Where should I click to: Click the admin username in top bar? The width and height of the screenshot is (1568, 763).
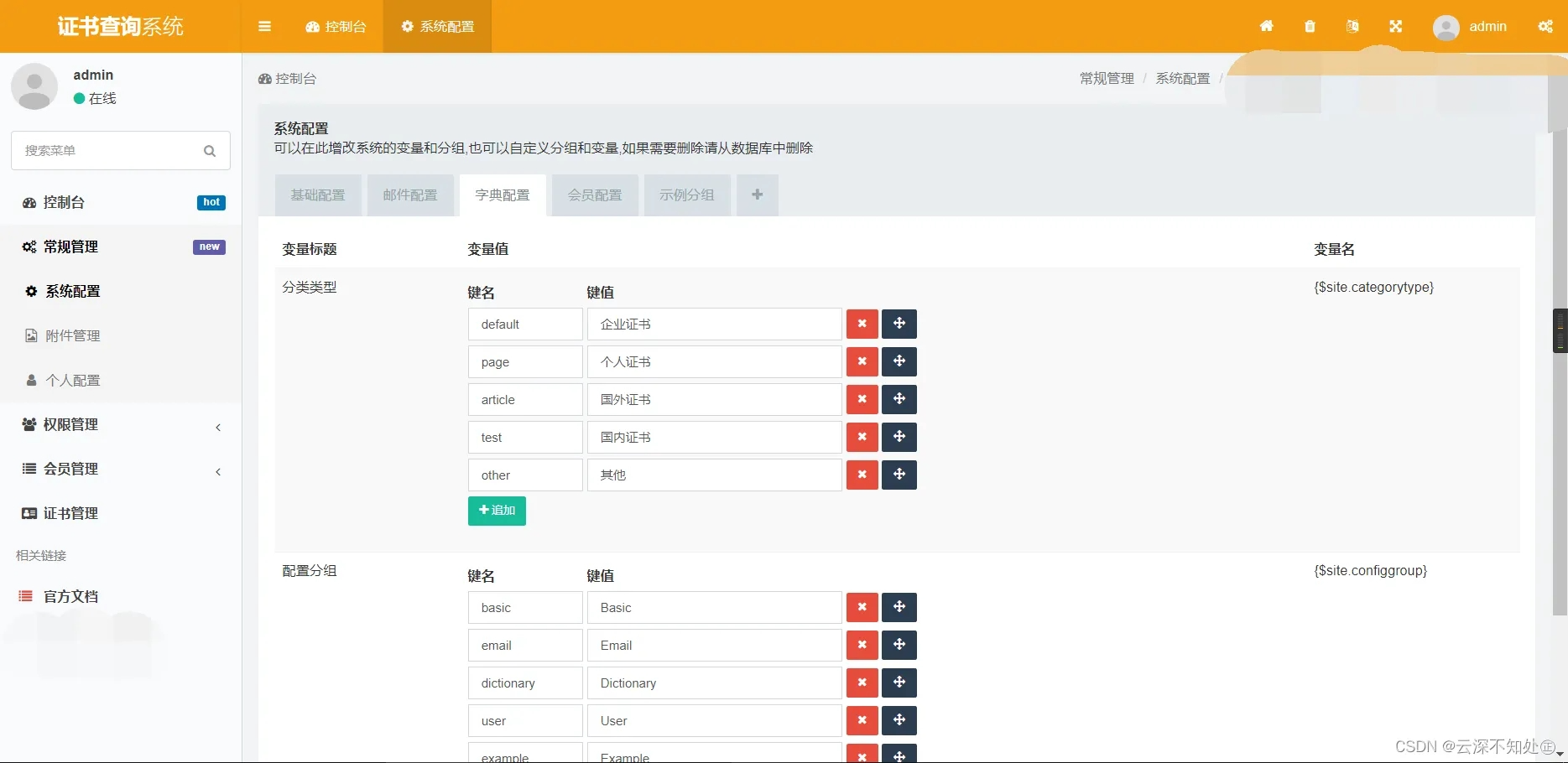1487,26
